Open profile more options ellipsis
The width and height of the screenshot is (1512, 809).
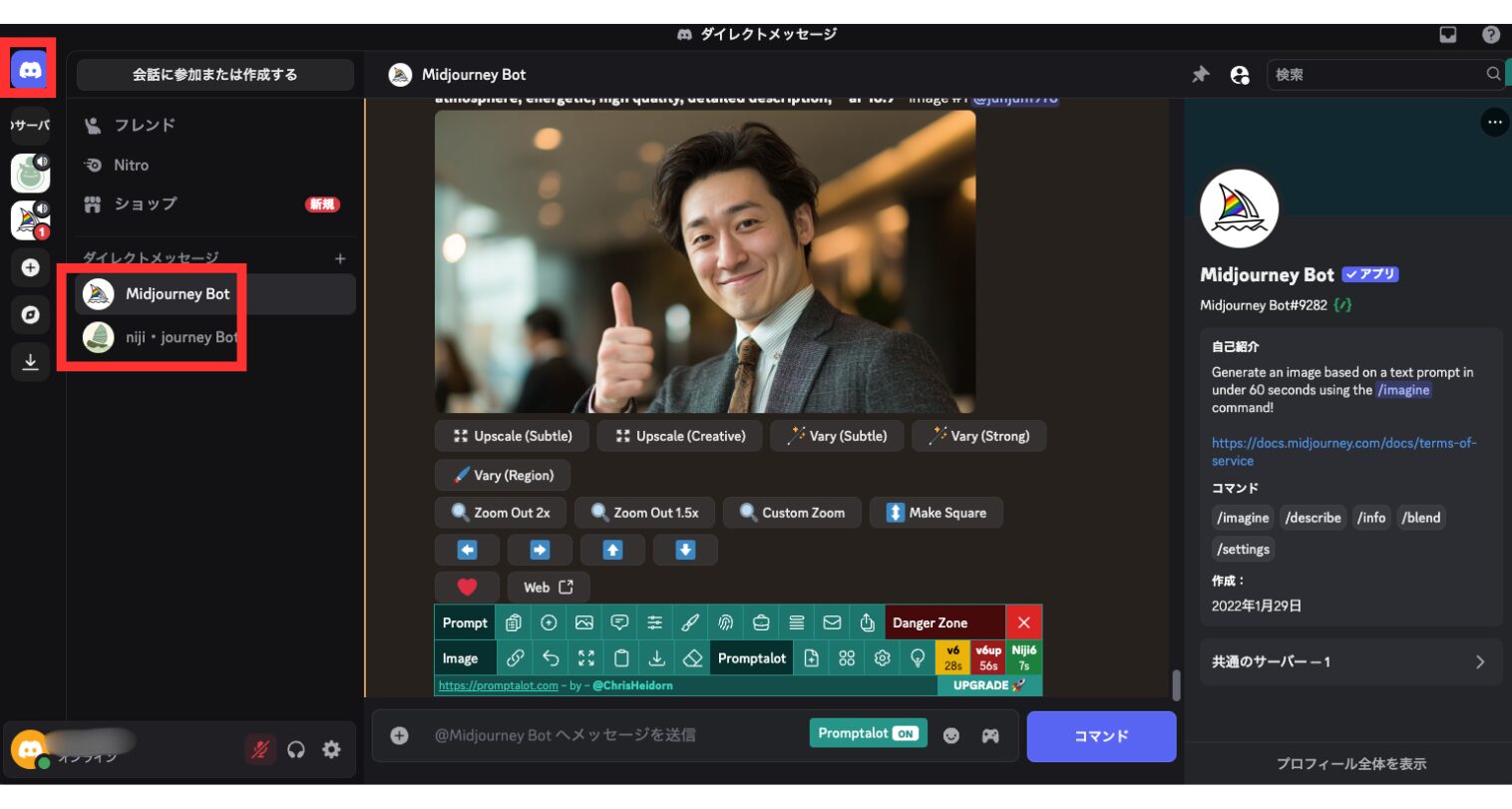pyautogui.click(x=1494, y=123)
